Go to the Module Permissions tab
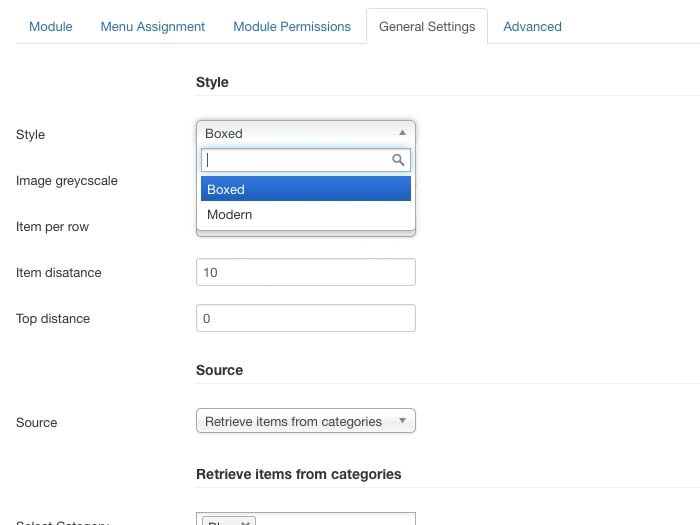 [292, 26]
